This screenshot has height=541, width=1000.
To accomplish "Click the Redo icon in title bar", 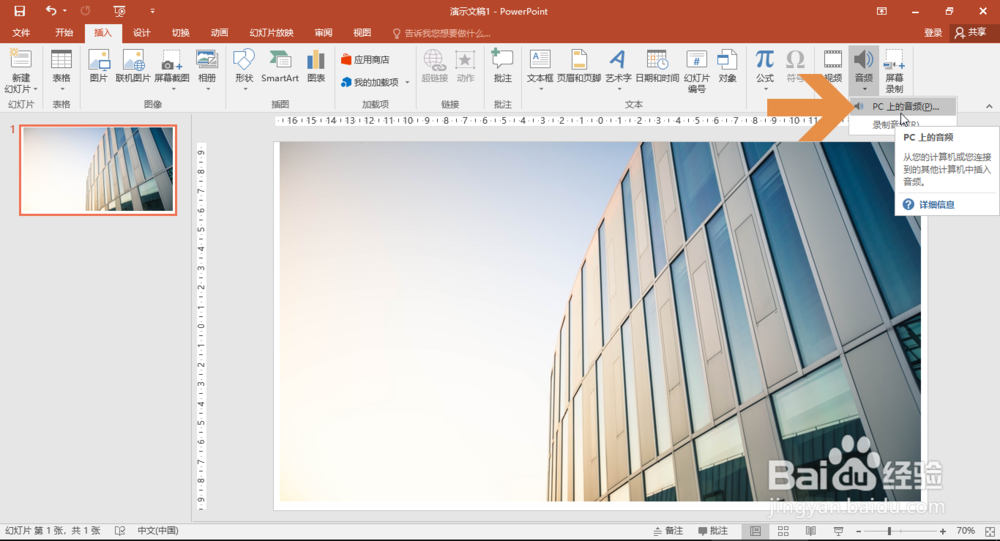I will [85, 11].
